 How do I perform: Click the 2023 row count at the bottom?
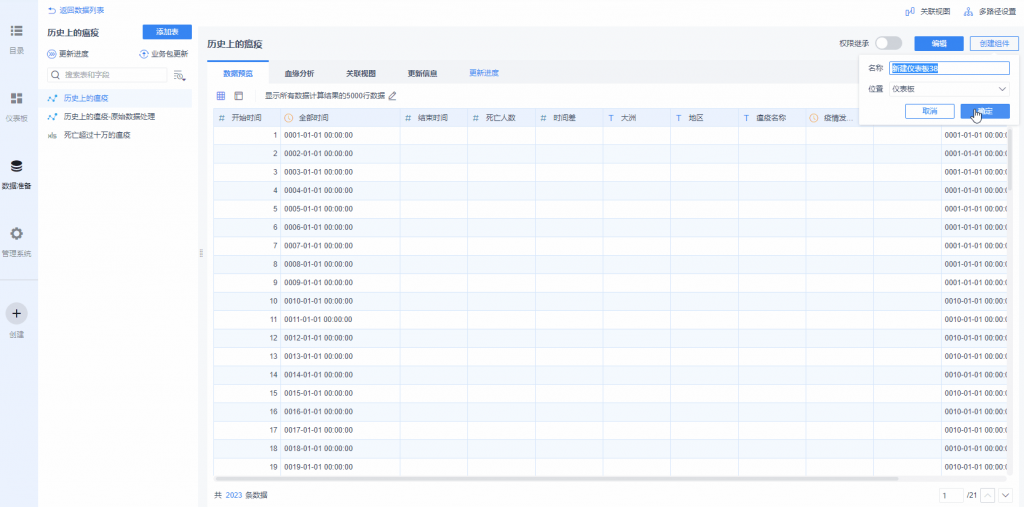click(x=233, y=495)
